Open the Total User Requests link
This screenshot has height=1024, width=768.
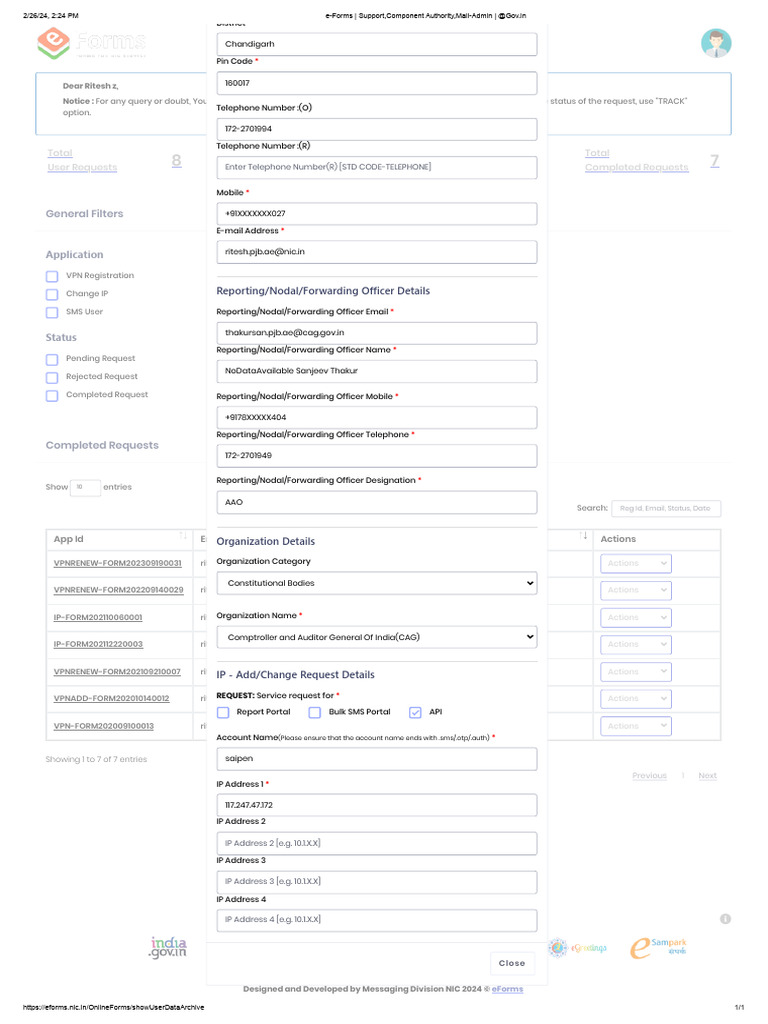82,160
